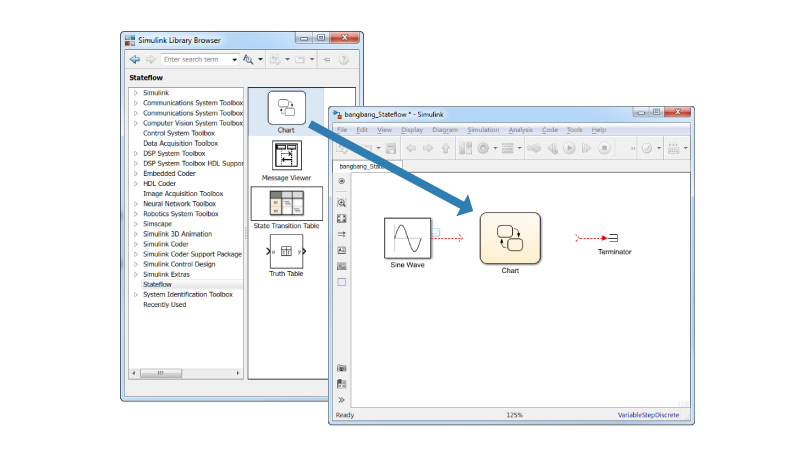
Task: Expand the DSP System Toolbox node
Action: (135, 153)
